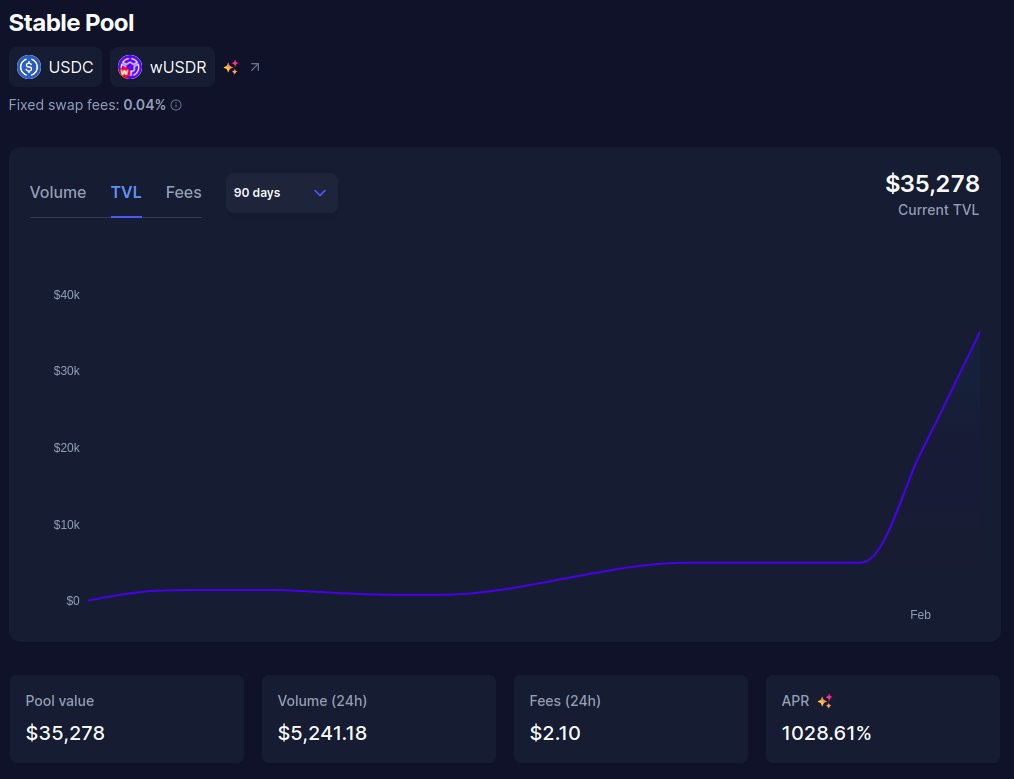This screenshot has width=1014, height=779.
Task: Click the Fixed swap fees 0.04% text
Action: [87, 105]
